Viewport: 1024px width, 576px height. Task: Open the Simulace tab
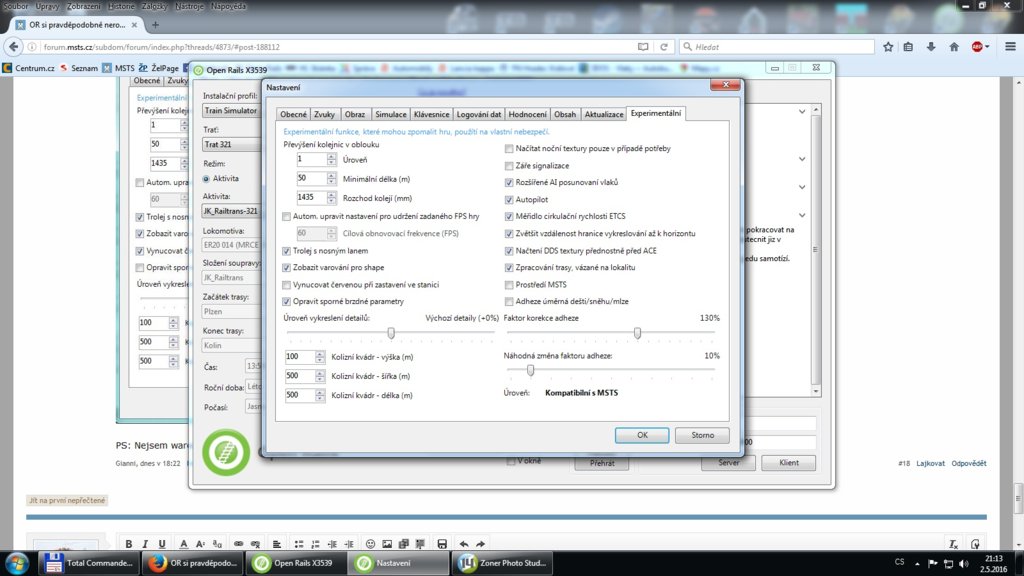(x=391, y=114)
